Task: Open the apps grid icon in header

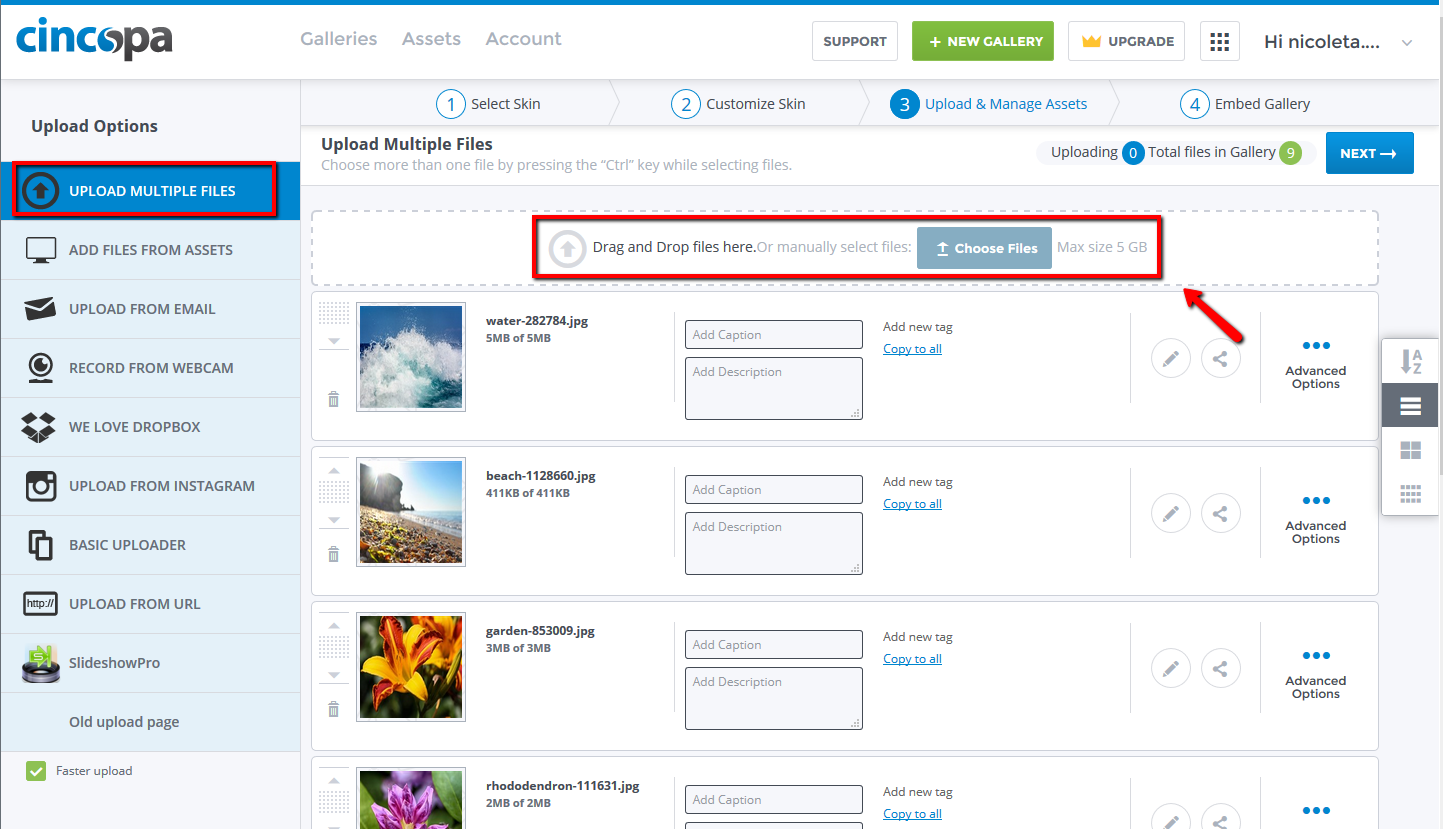Action: coord(1219,41)
